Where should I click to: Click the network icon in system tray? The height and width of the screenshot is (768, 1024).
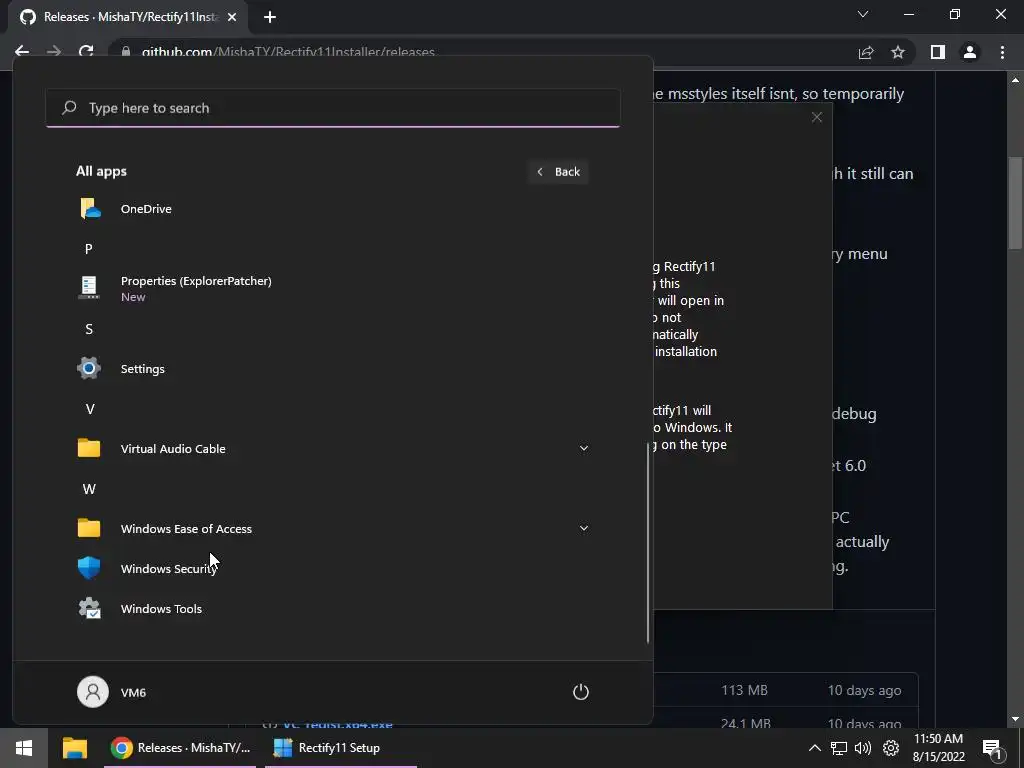(839, 748)
